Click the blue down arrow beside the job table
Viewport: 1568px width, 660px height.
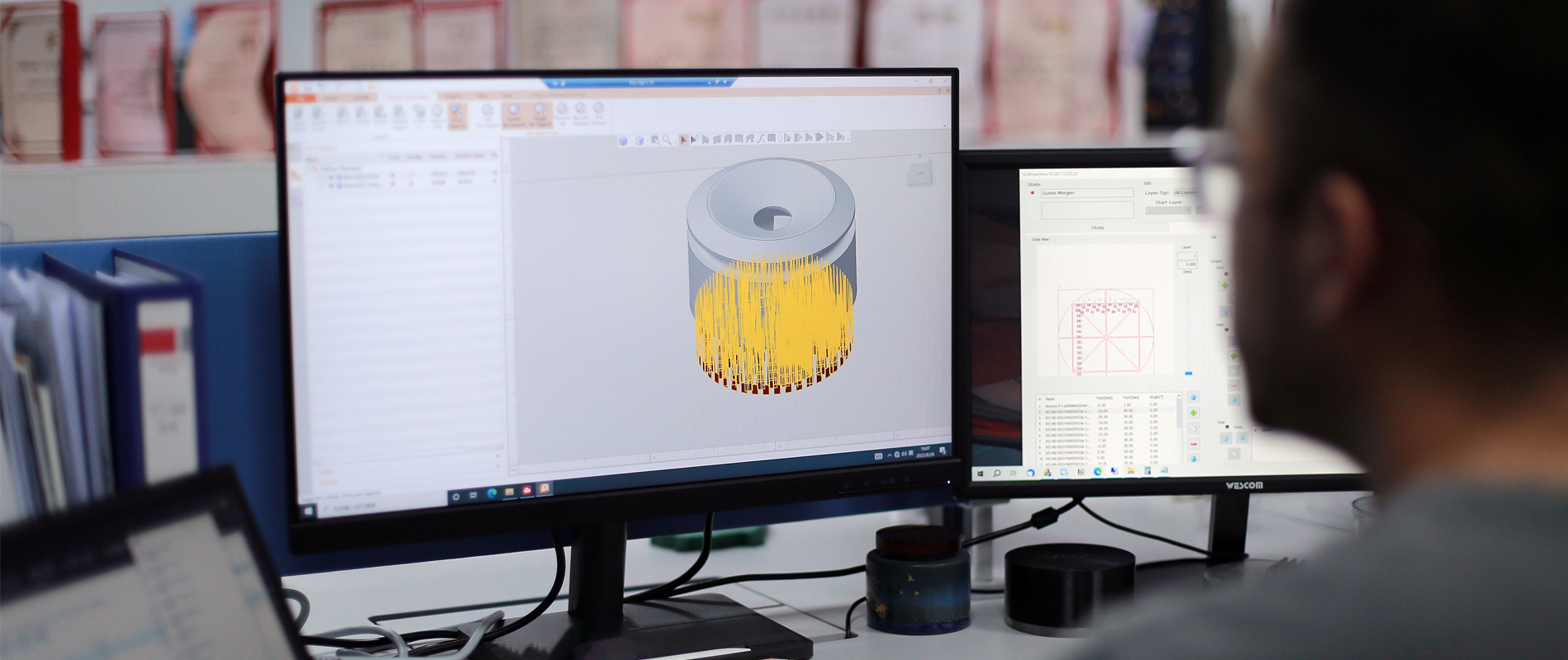point(1193,459)
